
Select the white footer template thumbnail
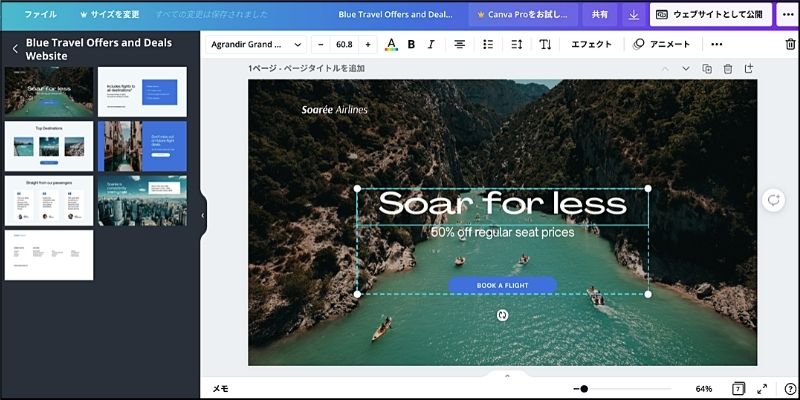point(49,255)
